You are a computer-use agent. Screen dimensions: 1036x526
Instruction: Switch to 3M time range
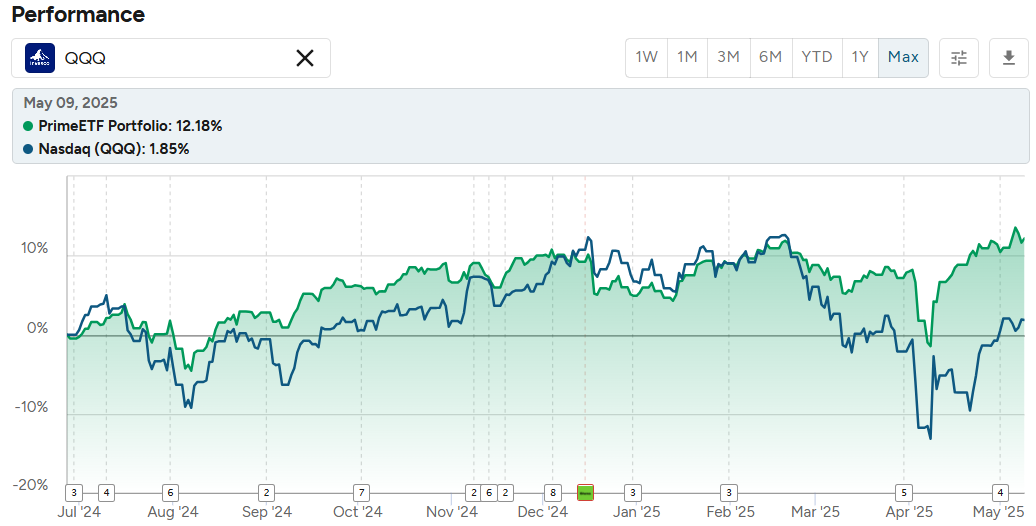pyautogui.click(x=728, y=57)
